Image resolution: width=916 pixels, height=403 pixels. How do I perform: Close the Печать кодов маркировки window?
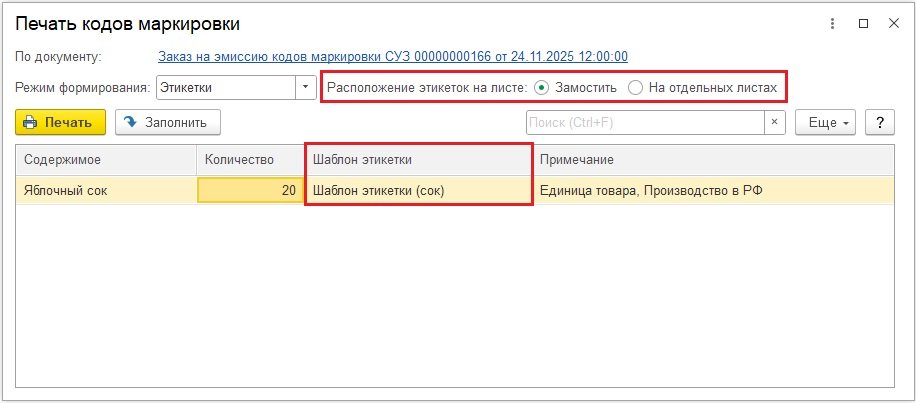(x=891, y=22)
